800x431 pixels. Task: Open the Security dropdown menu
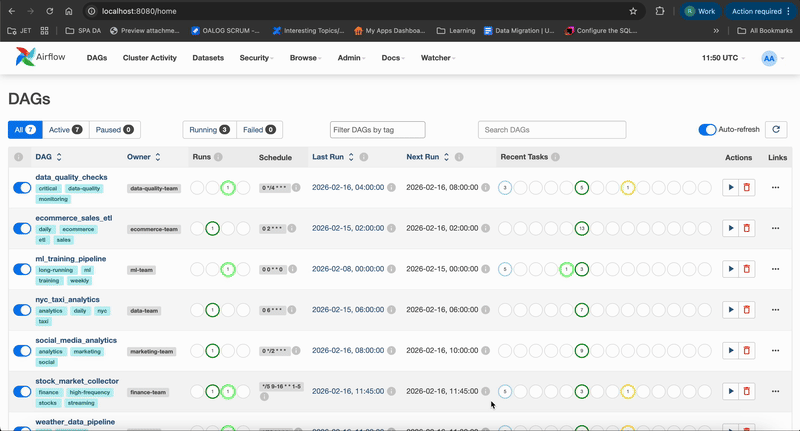(256, 58)
